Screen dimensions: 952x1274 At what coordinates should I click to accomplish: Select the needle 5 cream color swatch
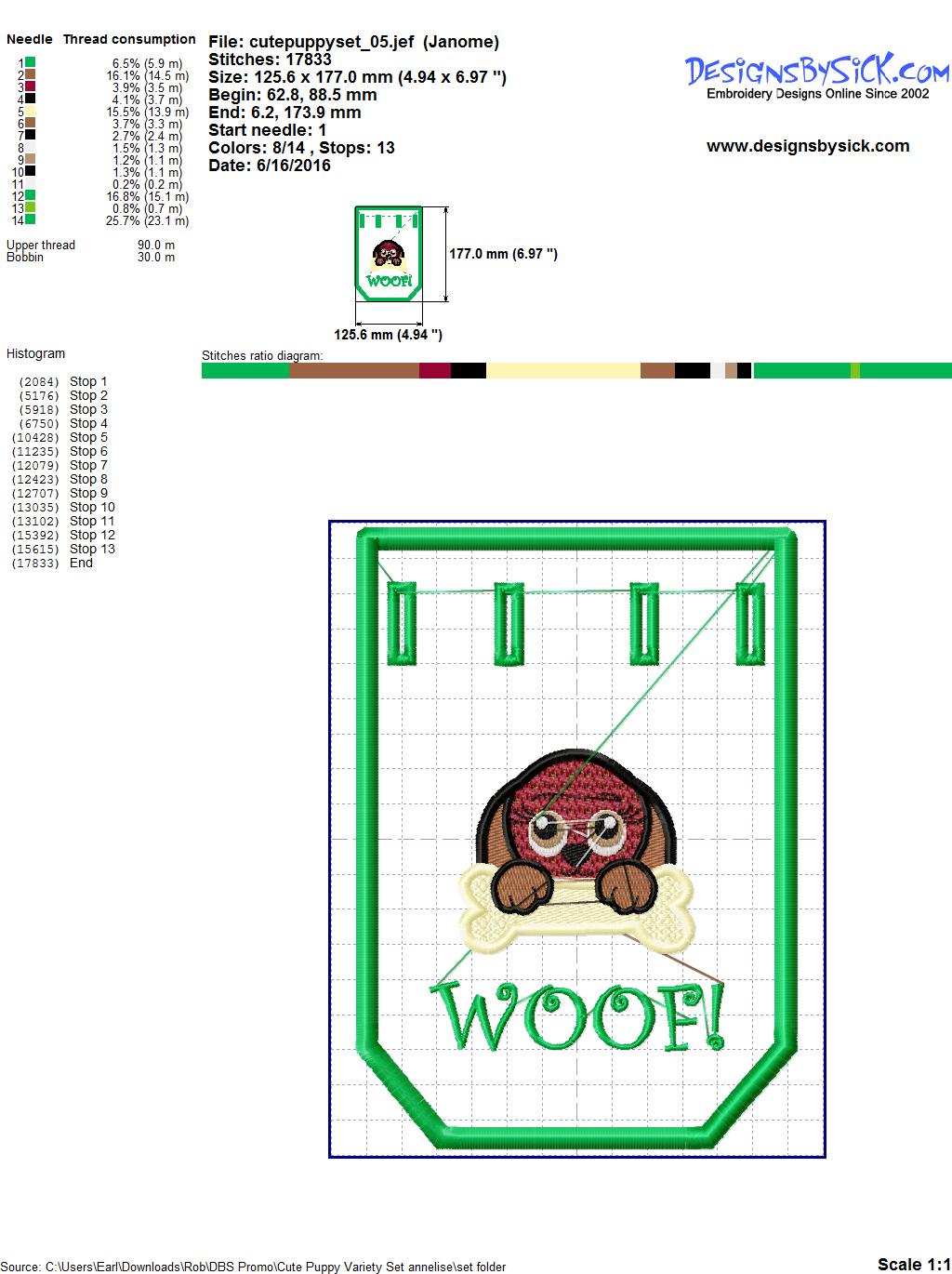point(31,111)
